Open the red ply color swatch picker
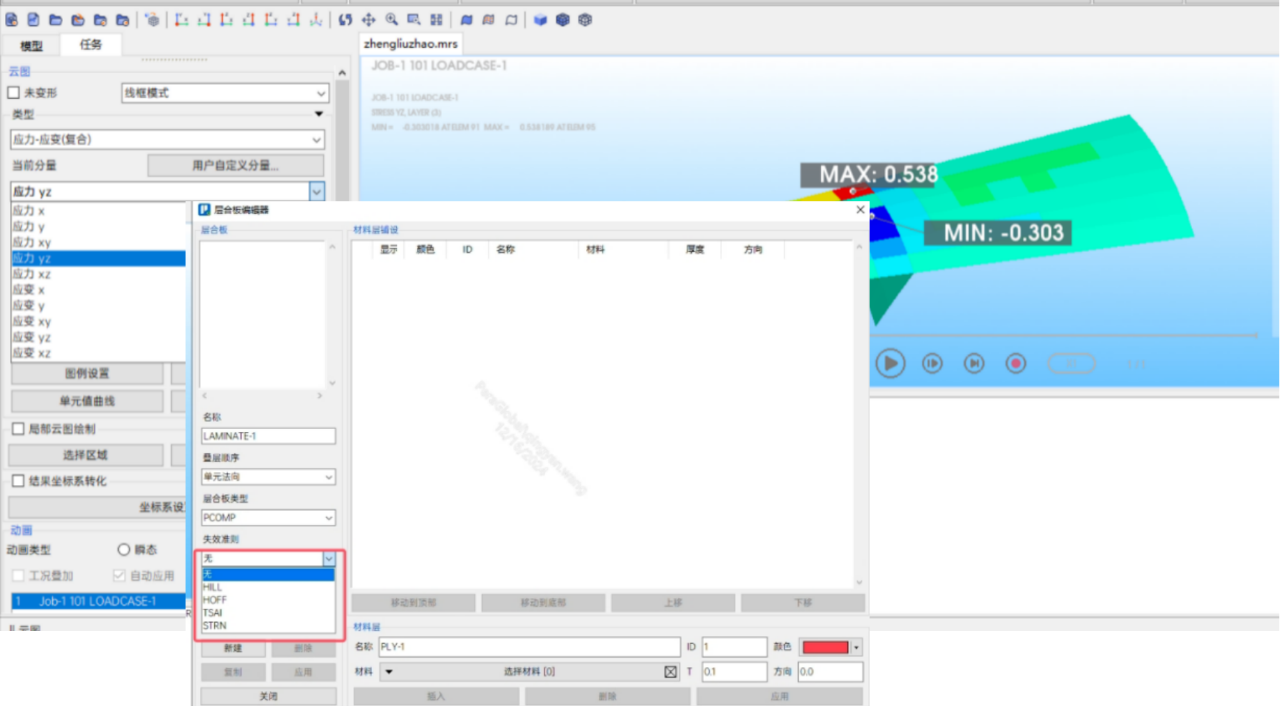 pyautogui.click(x=830, y=647)
